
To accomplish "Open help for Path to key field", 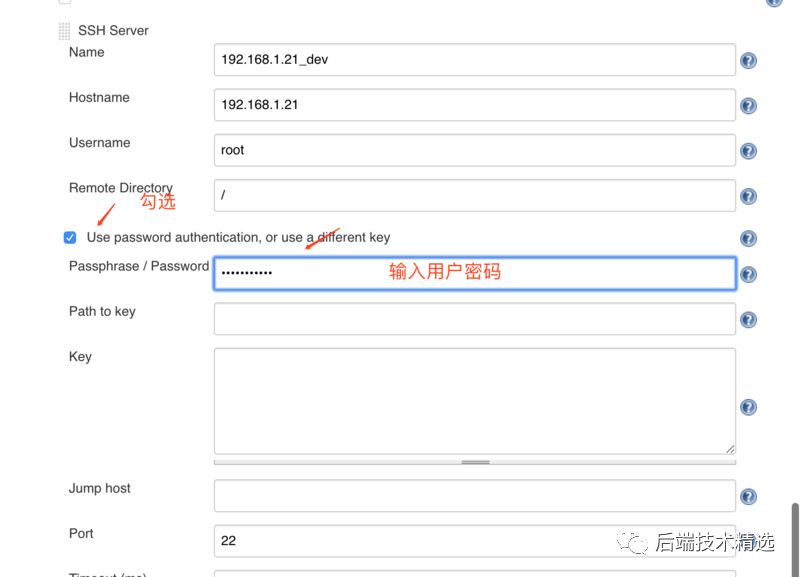I will 748,320.
